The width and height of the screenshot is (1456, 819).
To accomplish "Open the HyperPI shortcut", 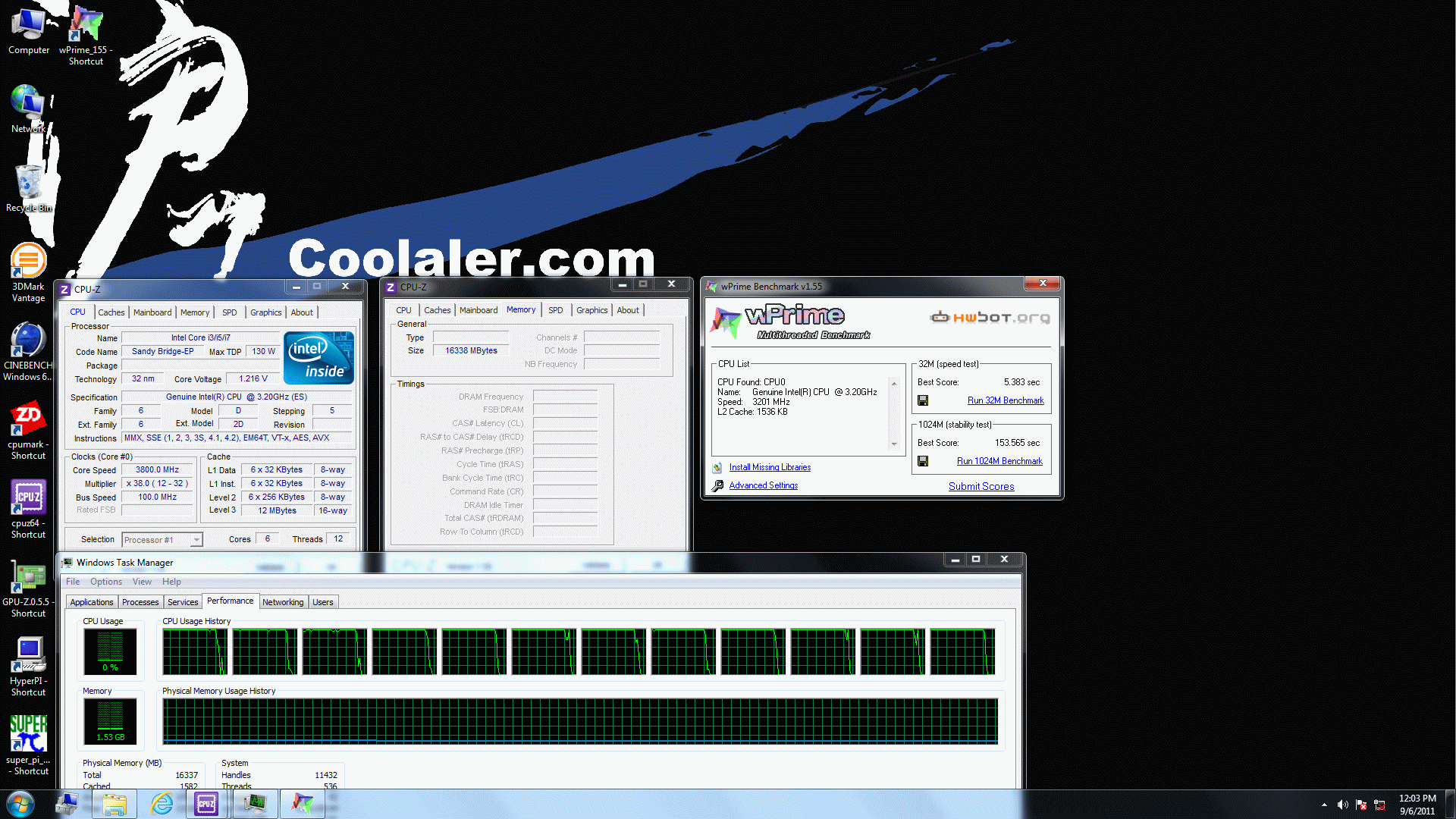I will (x=28, y=667).
